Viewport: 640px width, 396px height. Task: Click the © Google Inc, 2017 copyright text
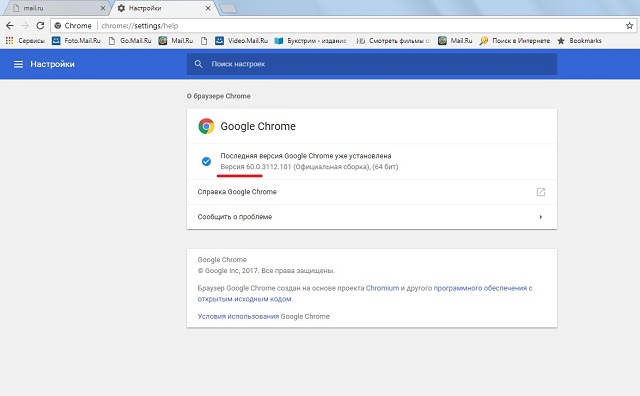[x=266, y=271]
